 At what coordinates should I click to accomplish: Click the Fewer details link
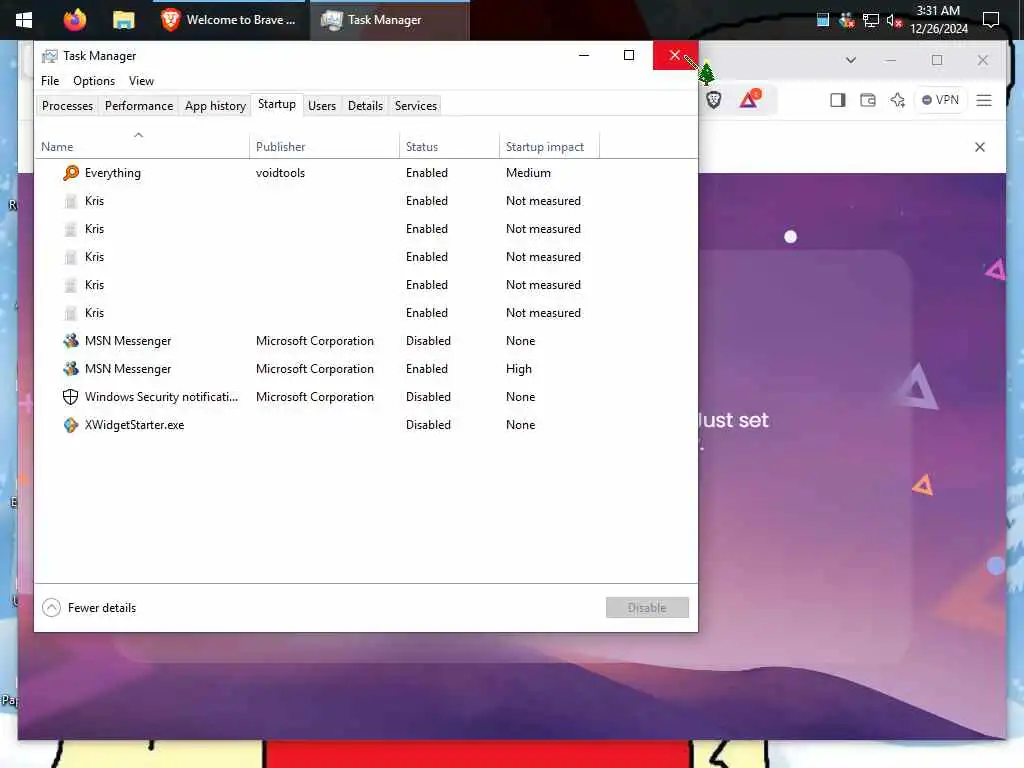(102, 608)
